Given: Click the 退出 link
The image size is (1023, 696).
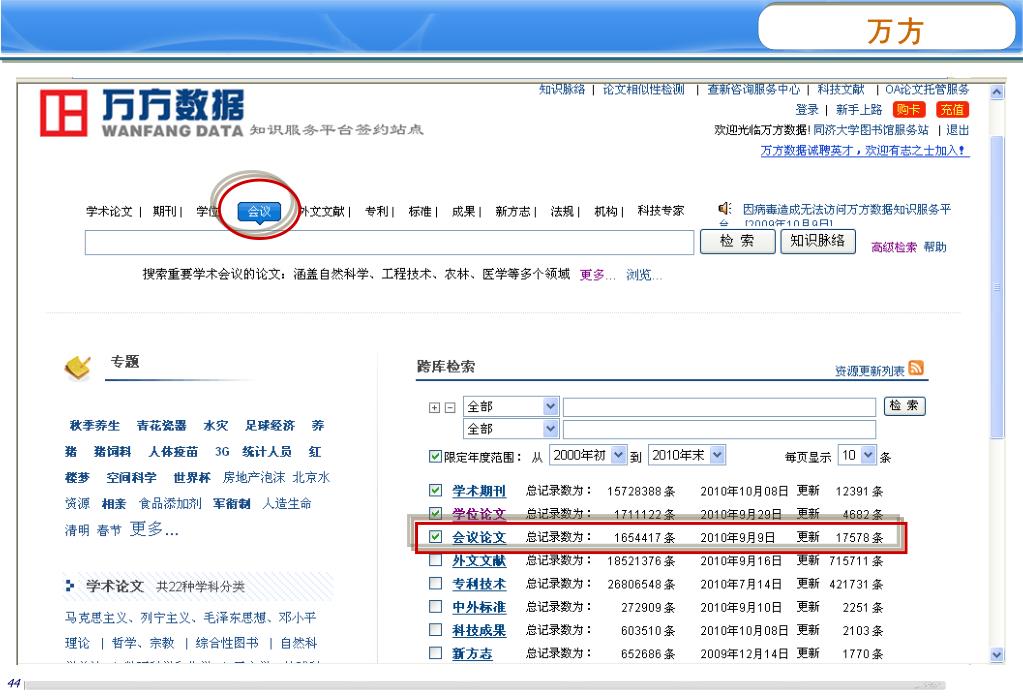Looking at the screenshot, I should [x=958, y=130].
